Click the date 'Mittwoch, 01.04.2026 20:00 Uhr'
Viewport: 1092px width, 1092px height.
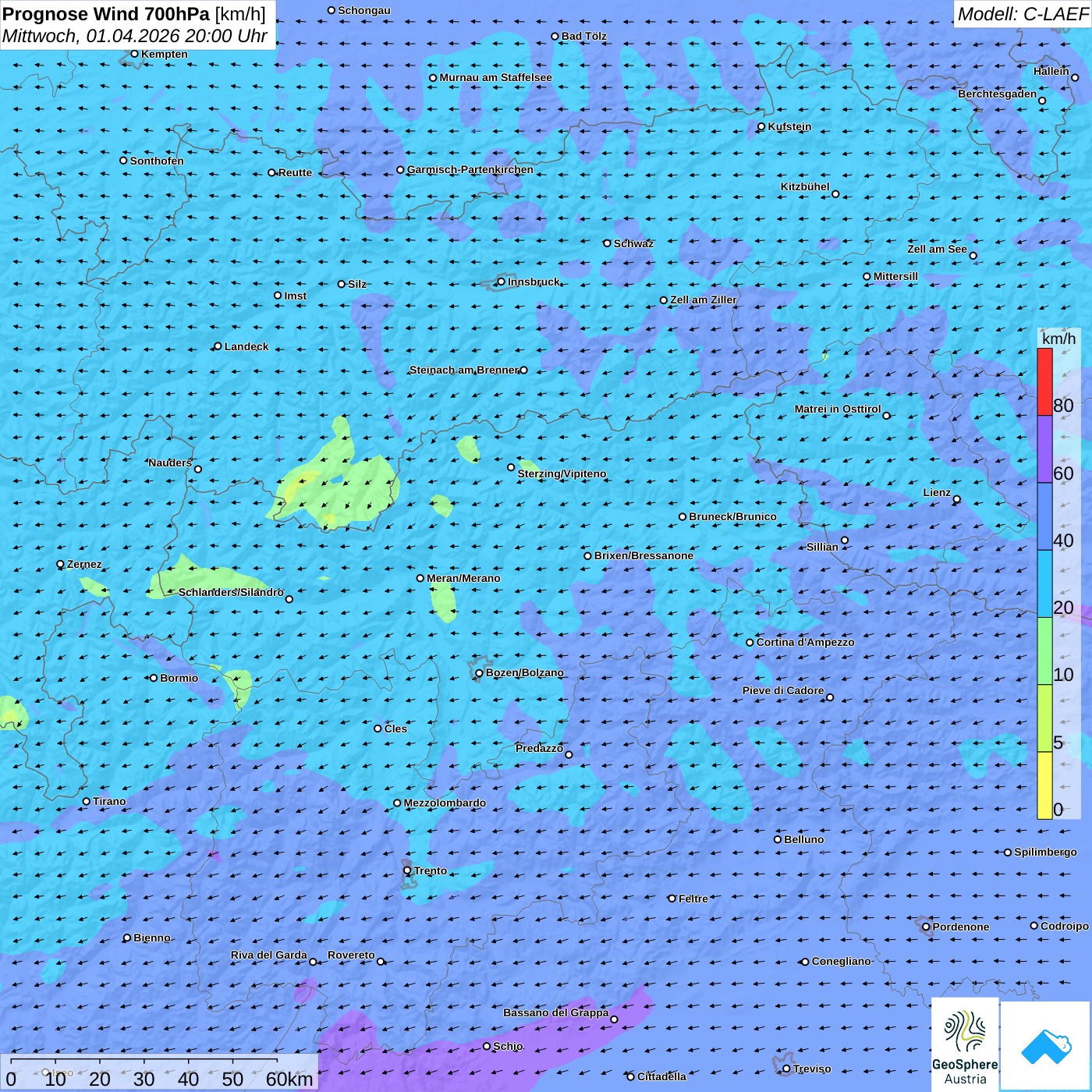pyautogui.click(x=135, y=36)
